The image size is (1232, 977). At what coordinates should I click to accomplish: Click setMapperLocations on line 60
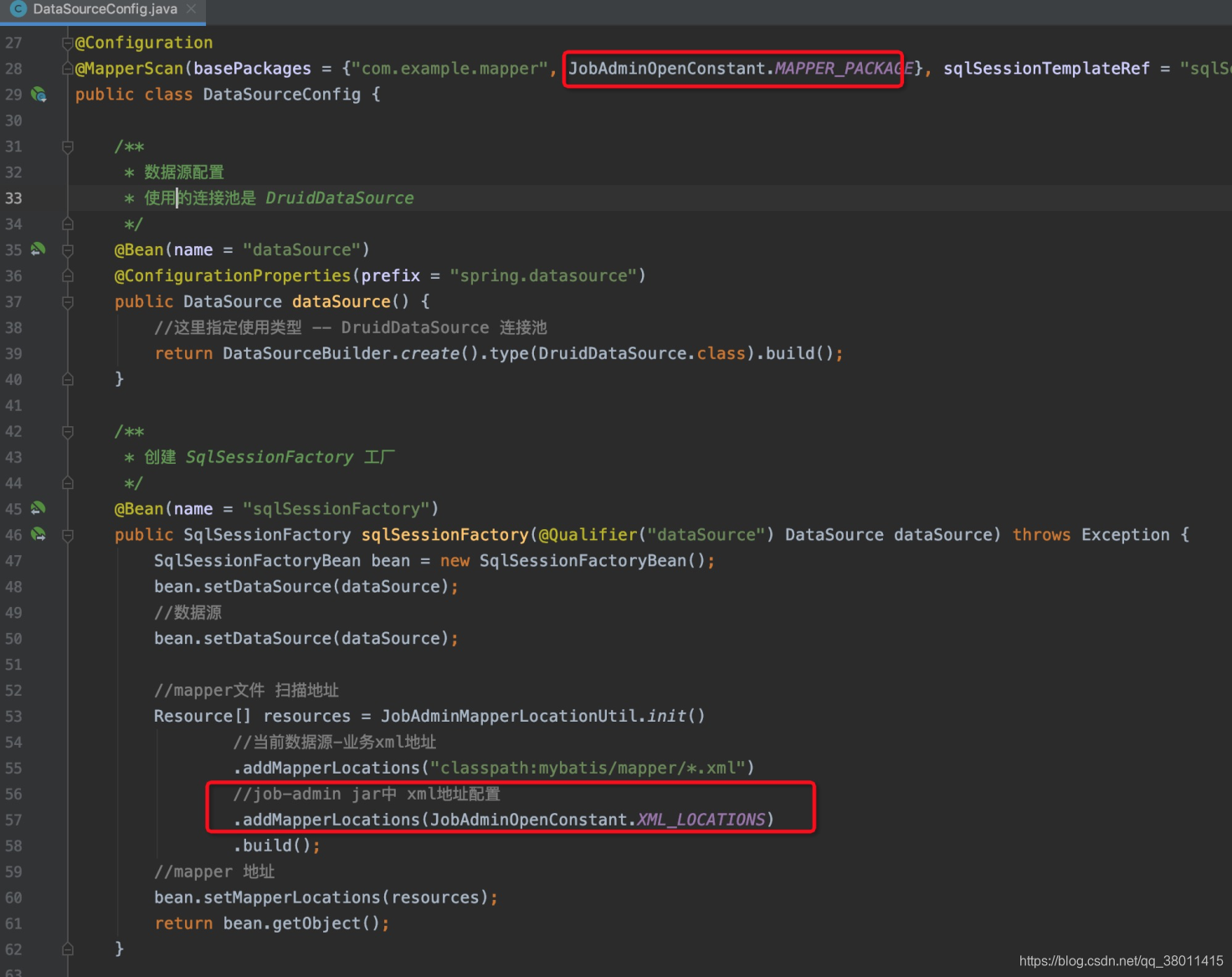[292, 898]
